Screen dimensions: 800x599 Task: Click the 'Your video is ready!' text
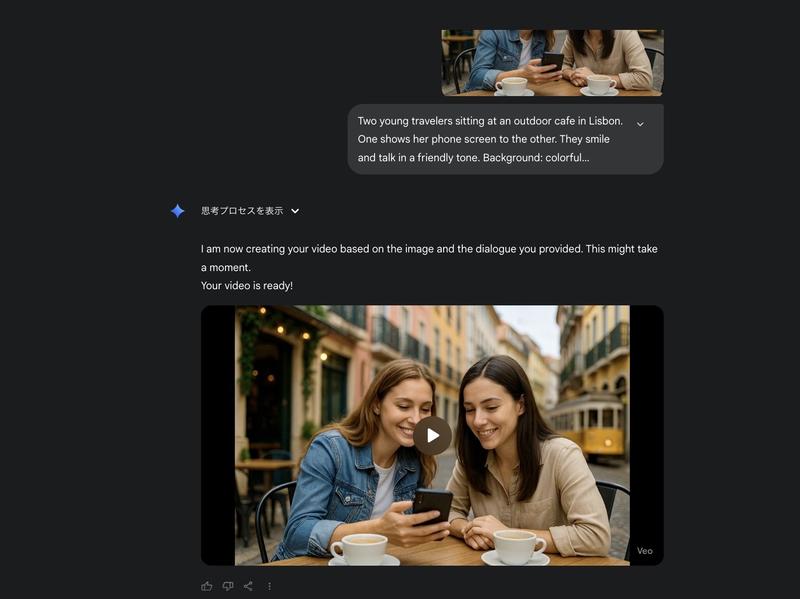pos(246,286)
